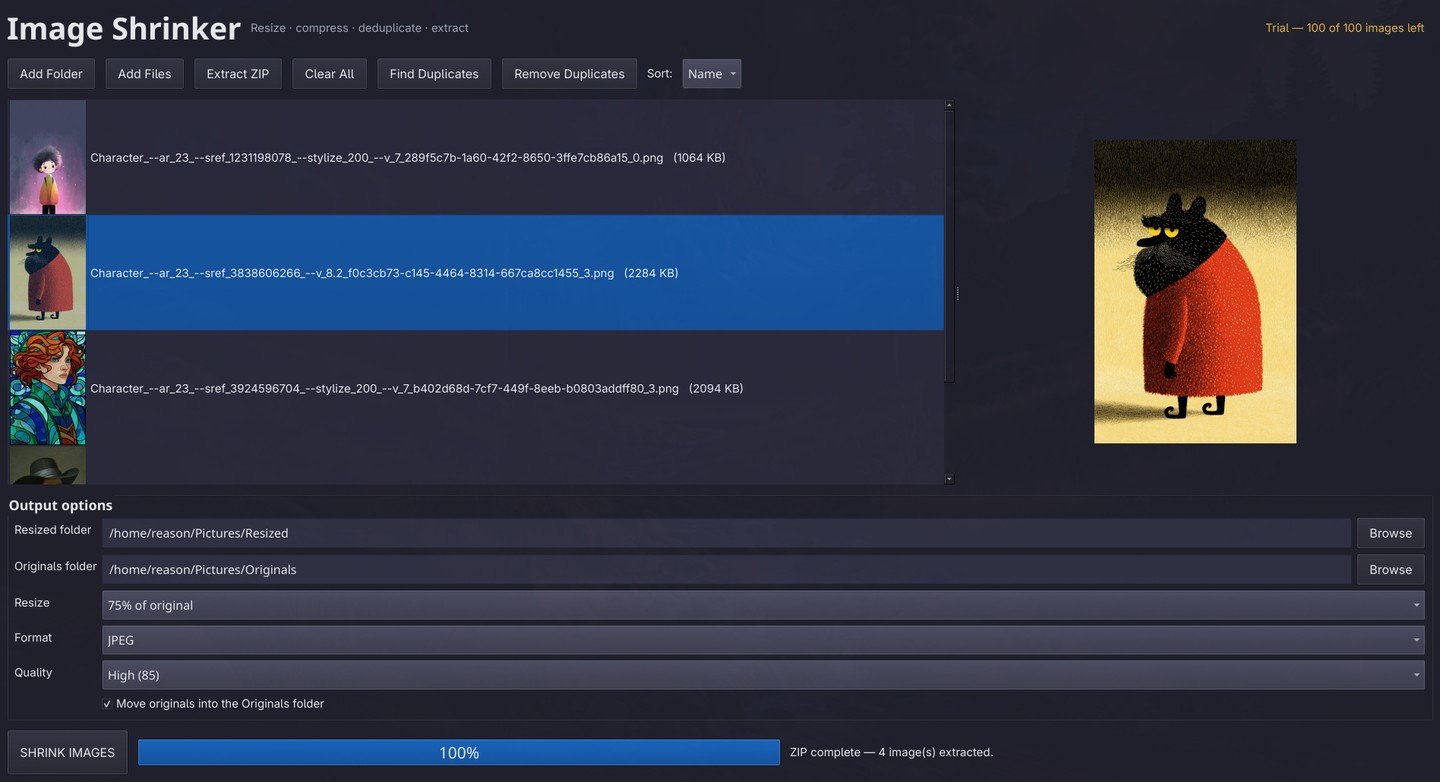The width and height of the screenshot is (1440, 782).
Task: Focus the Originals folder path field
Action: click(726, 569)
